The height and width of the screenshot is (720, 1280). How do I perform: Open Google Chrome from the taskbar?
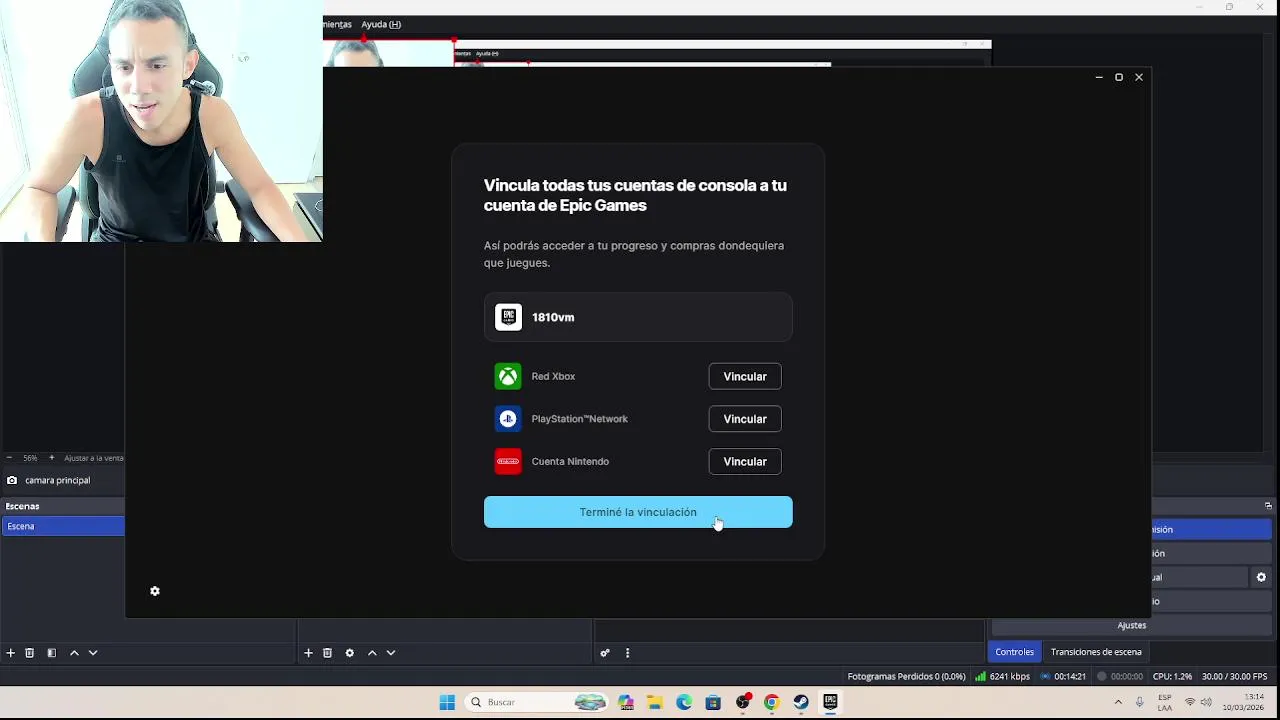(x=772, y=702)
